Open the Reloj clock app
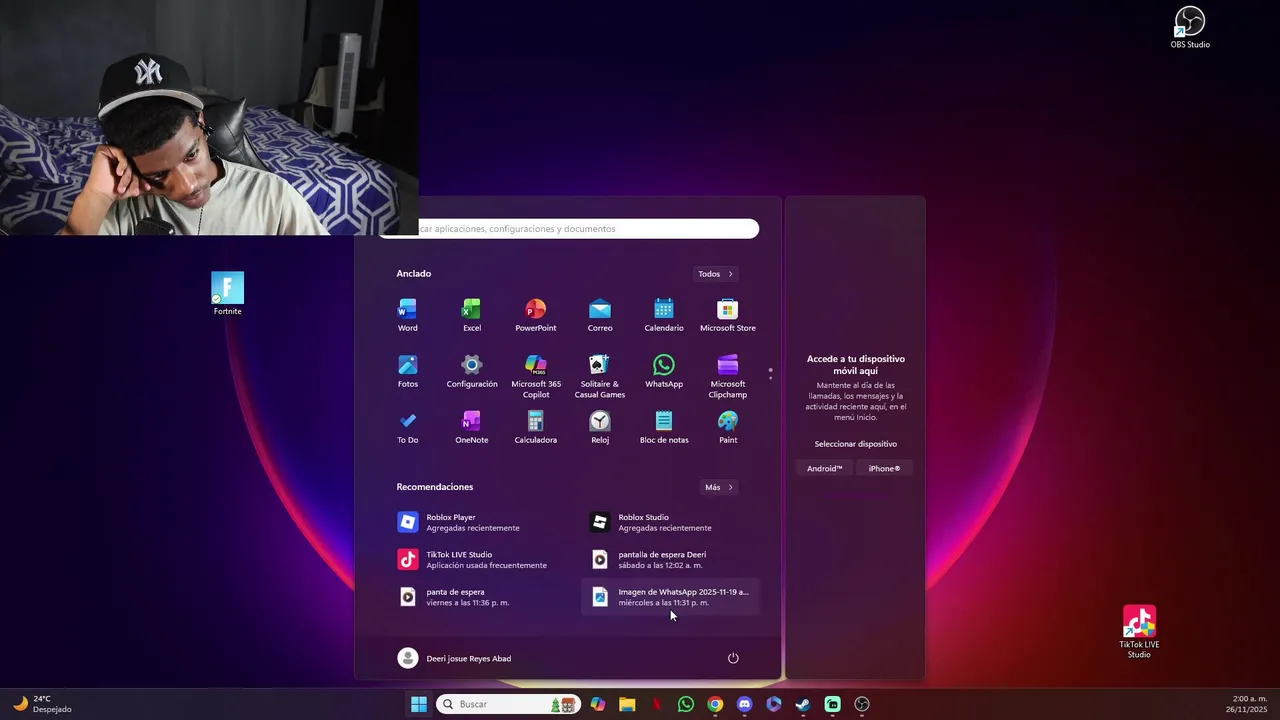Screen dimensions: 1280x720 tap(600, 427)
